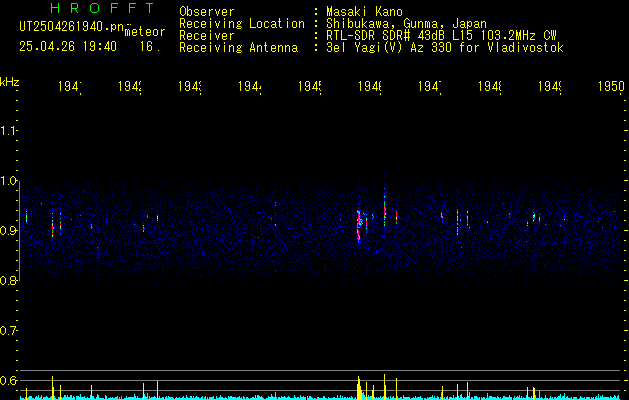Click the number 16. beside the time stamp
This screenshot has width=629, height=400.
click(x=150, y=47)
